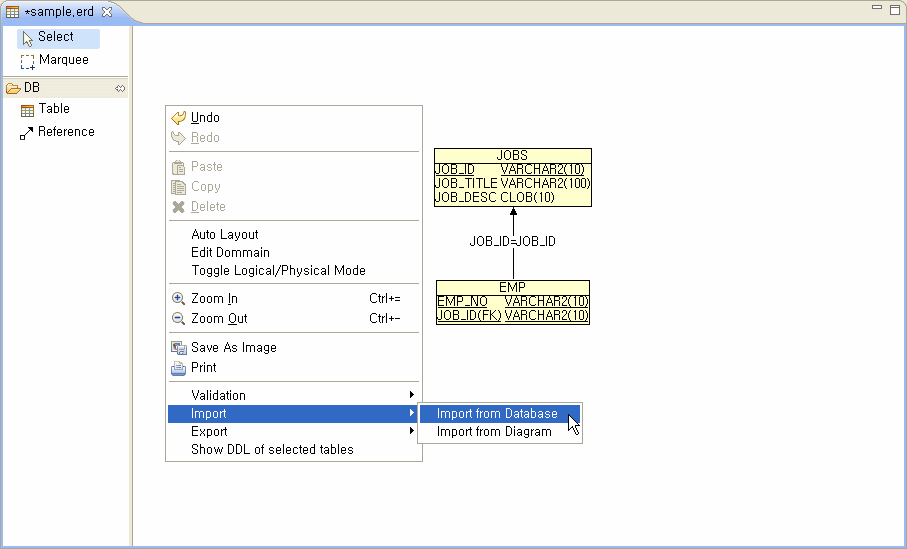907x549 pixels.
Task: Run Auto Layout on diagram
Action: 224,235
